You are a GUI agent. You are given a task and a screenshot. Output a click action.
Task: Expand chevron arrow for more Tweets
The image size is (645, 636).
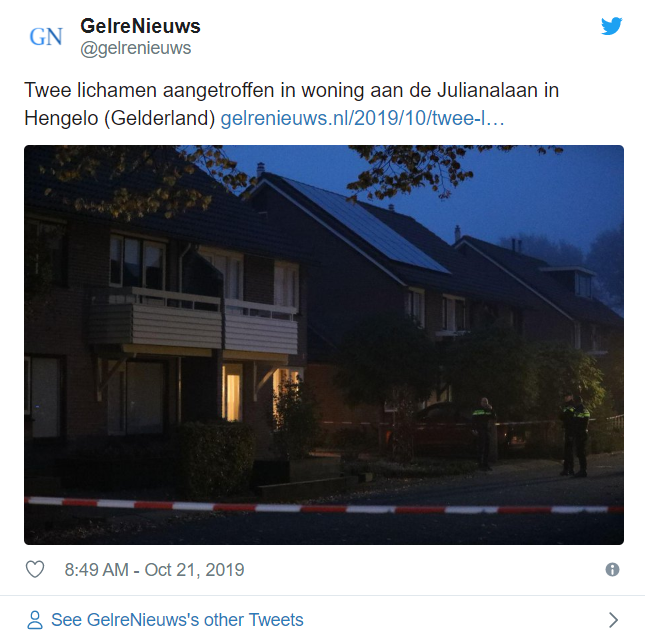[613, 620]
